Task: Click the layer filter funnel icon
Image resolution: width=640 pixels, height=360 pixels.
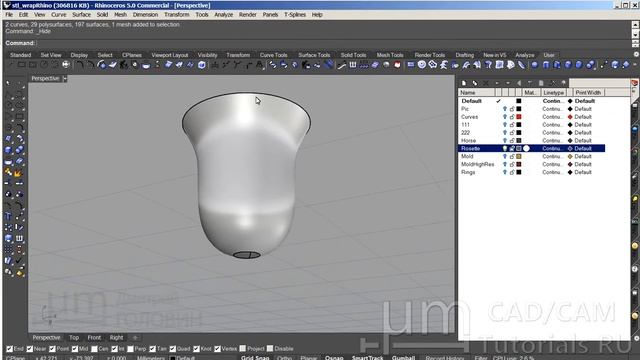Action: click(x=530, y=83)
